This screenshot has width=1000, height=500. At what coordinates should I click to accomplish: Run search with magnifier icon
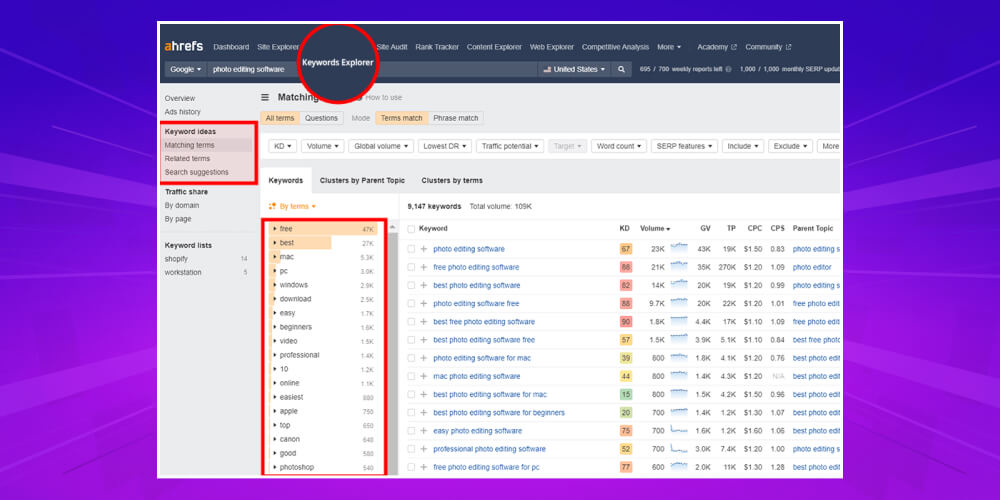point(621,70)
